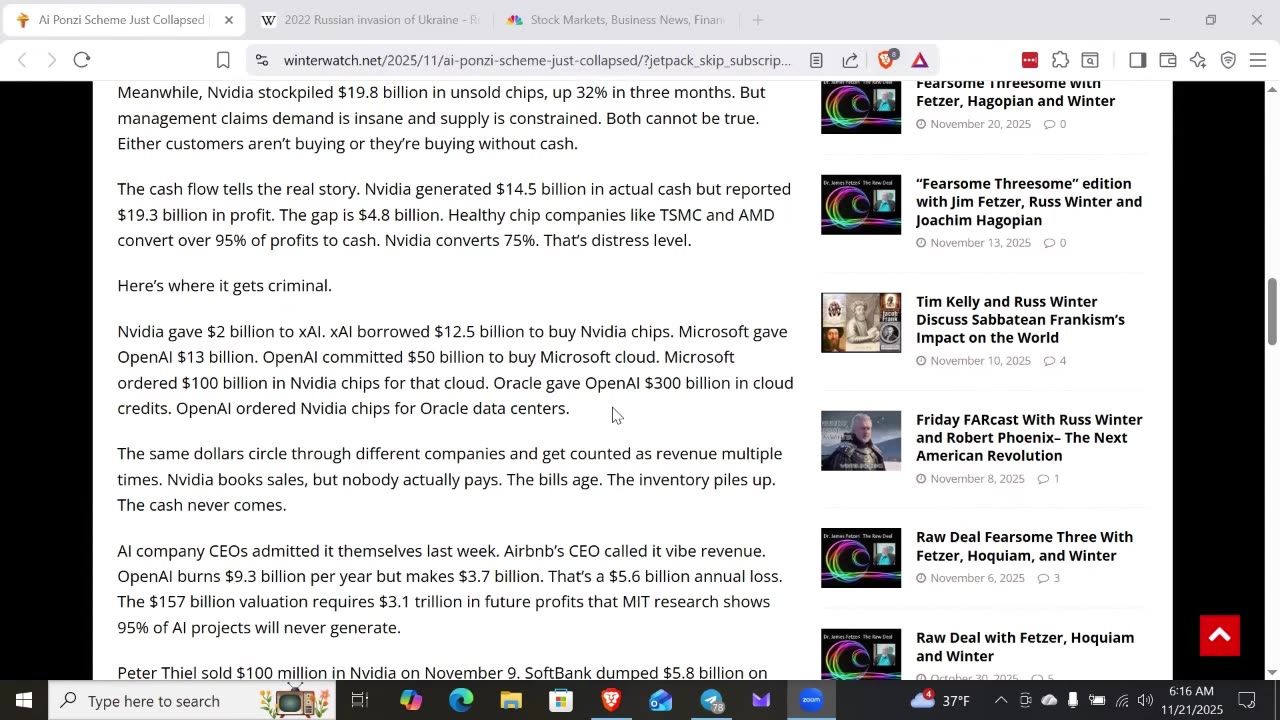Open the Brave Wallet icon

coord(1167,60)
